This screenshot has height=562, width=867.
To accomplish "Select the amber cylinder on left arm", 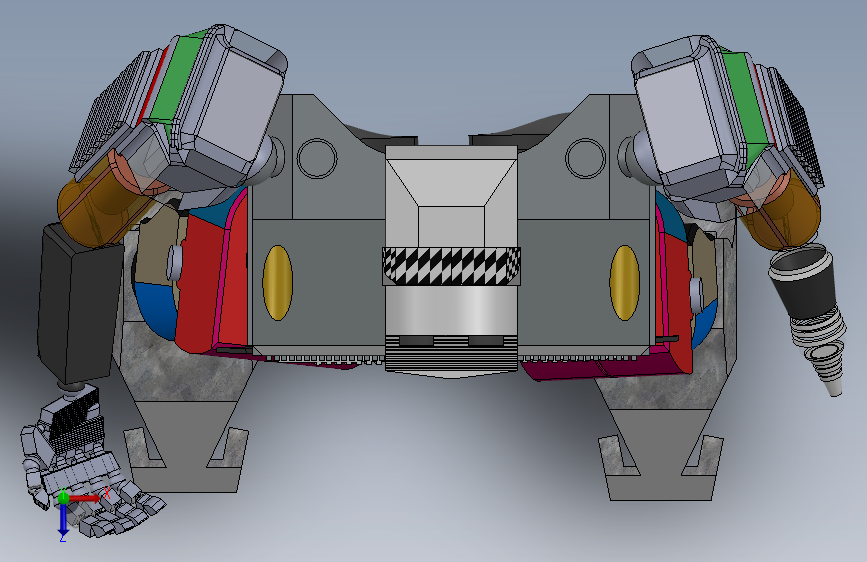I will pyautogui.click(x=105, y=202).
